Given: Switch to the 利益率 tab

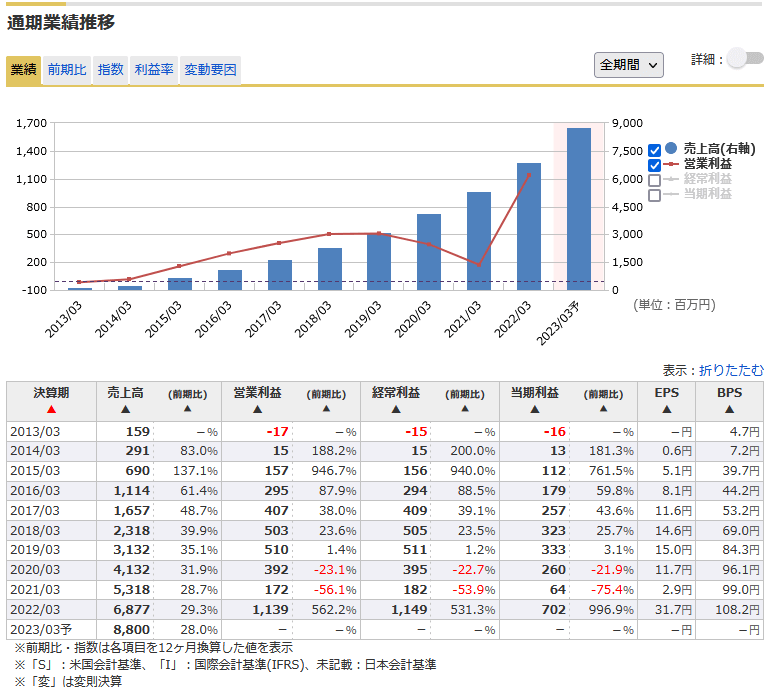Looking at the screenshot, I should 154,70.
